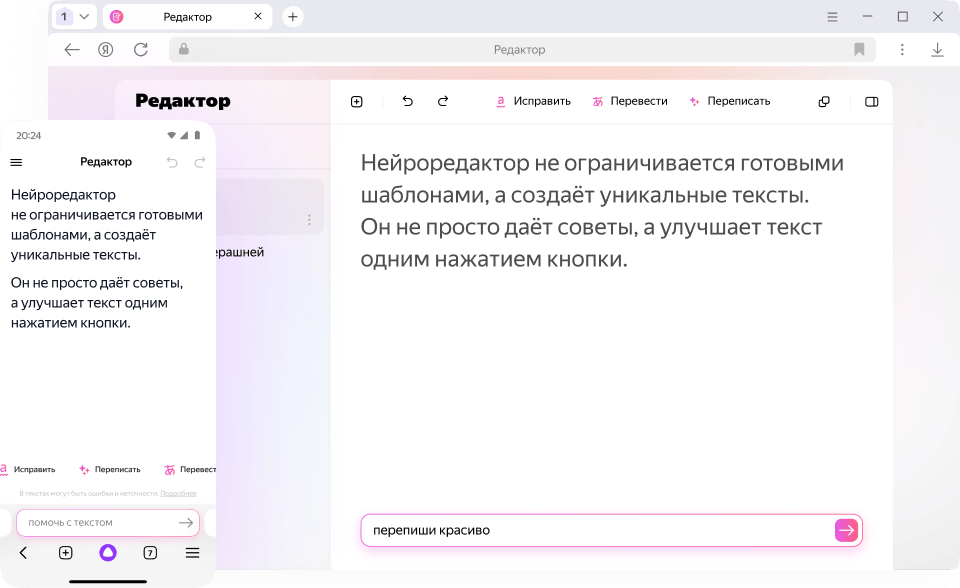Click Исправить in the mobile view

pyautogui.click(x=28, y=470)
